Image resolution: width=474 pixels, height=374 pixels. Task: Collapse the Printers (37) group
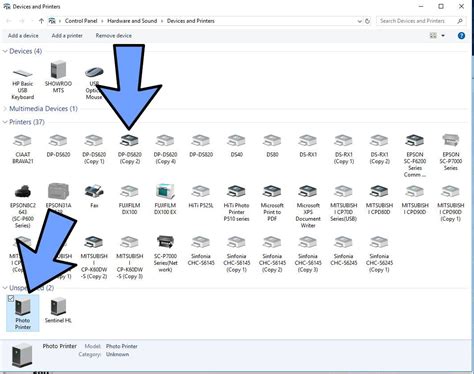(x=5, y=122)
